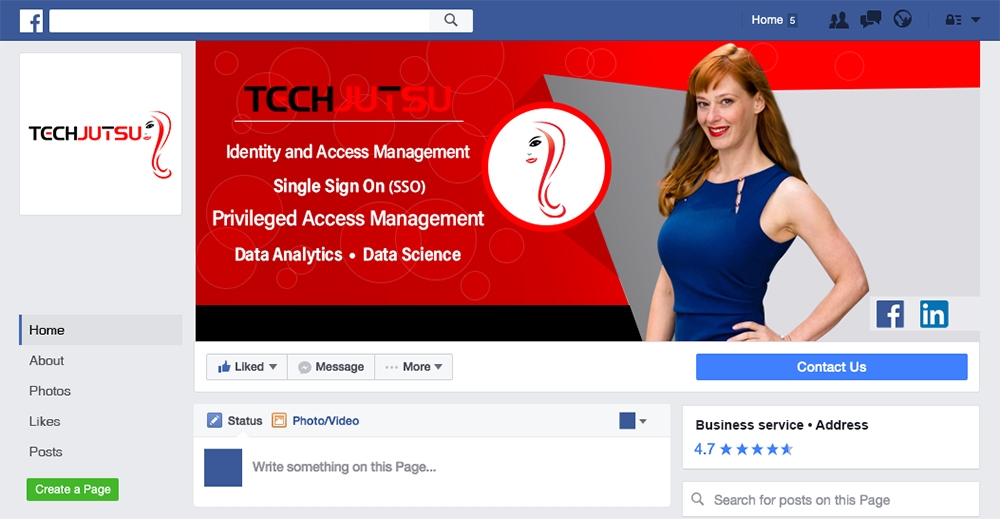Click the Write something on this Page field

coord(344,467)
